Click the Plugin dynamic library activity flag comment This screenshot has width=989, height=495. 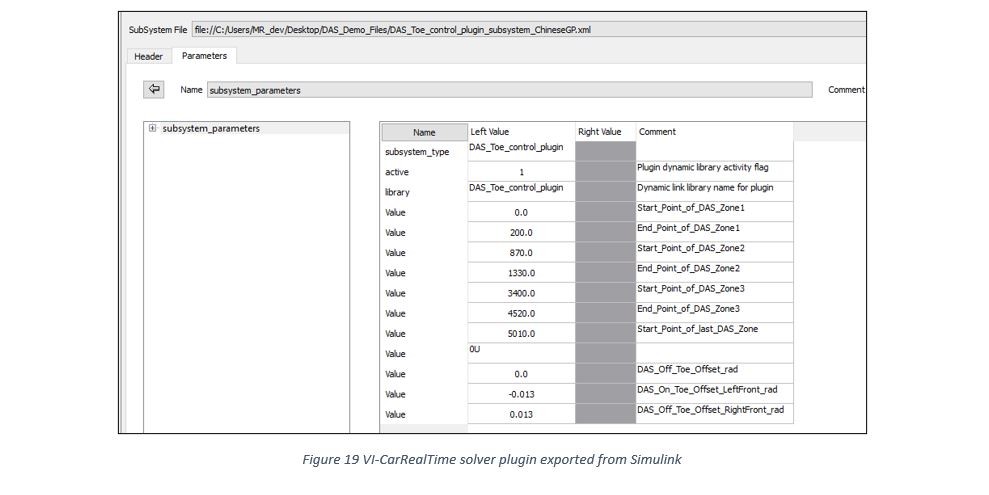714,172
